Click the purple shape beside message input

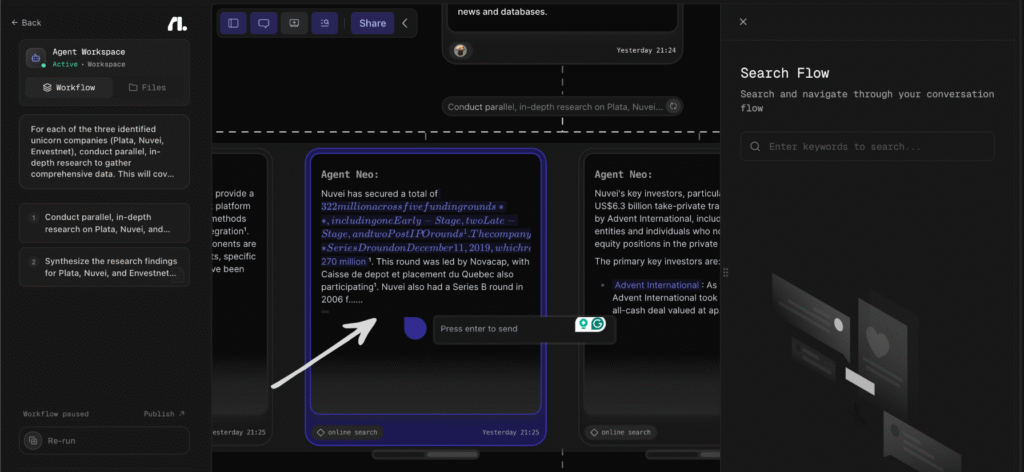[x=415, y=328]
